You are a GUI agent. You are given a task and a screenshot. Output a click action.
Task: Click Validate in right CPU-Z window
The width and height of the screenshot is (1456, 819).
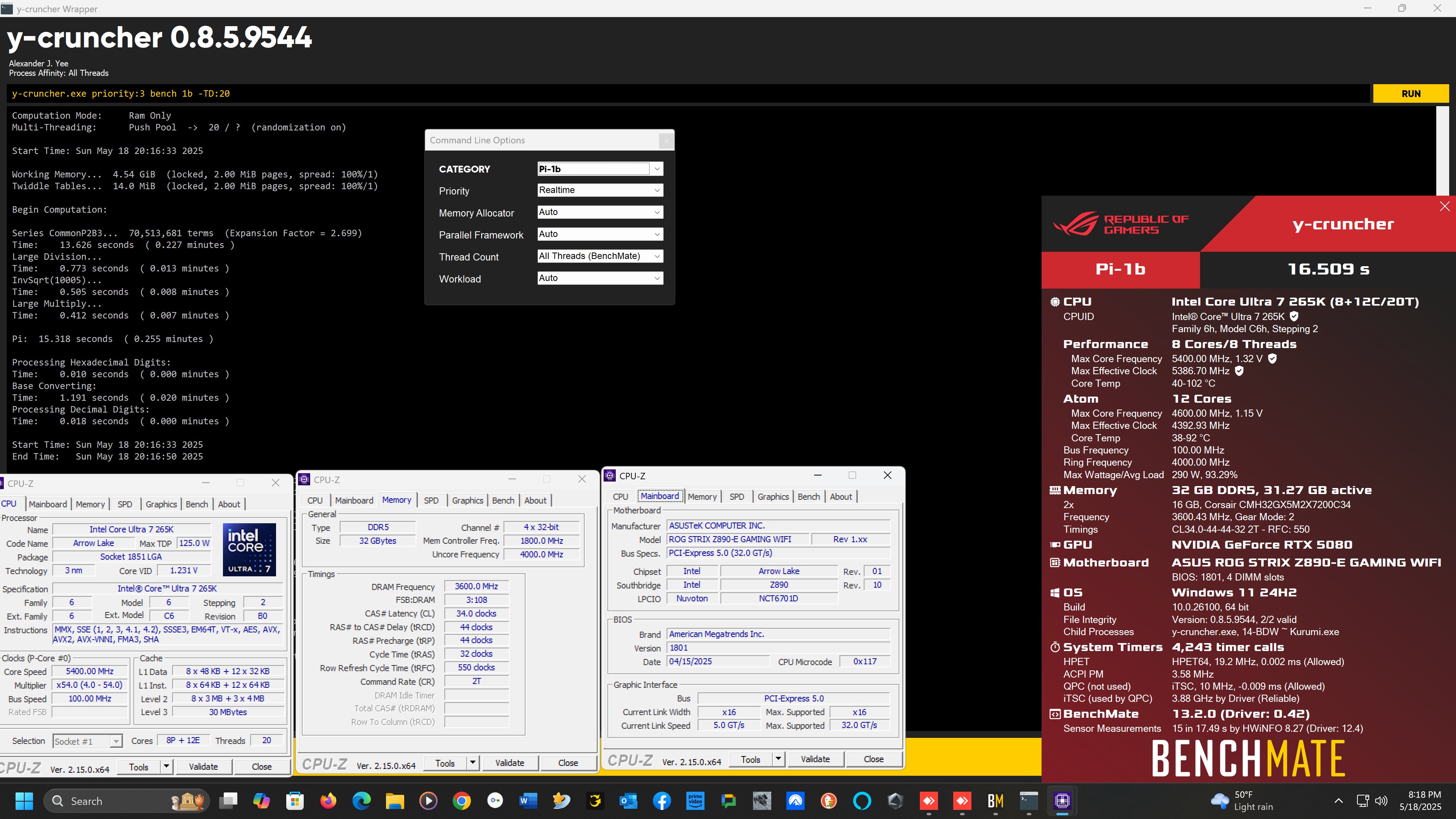(x=815, y=759)
